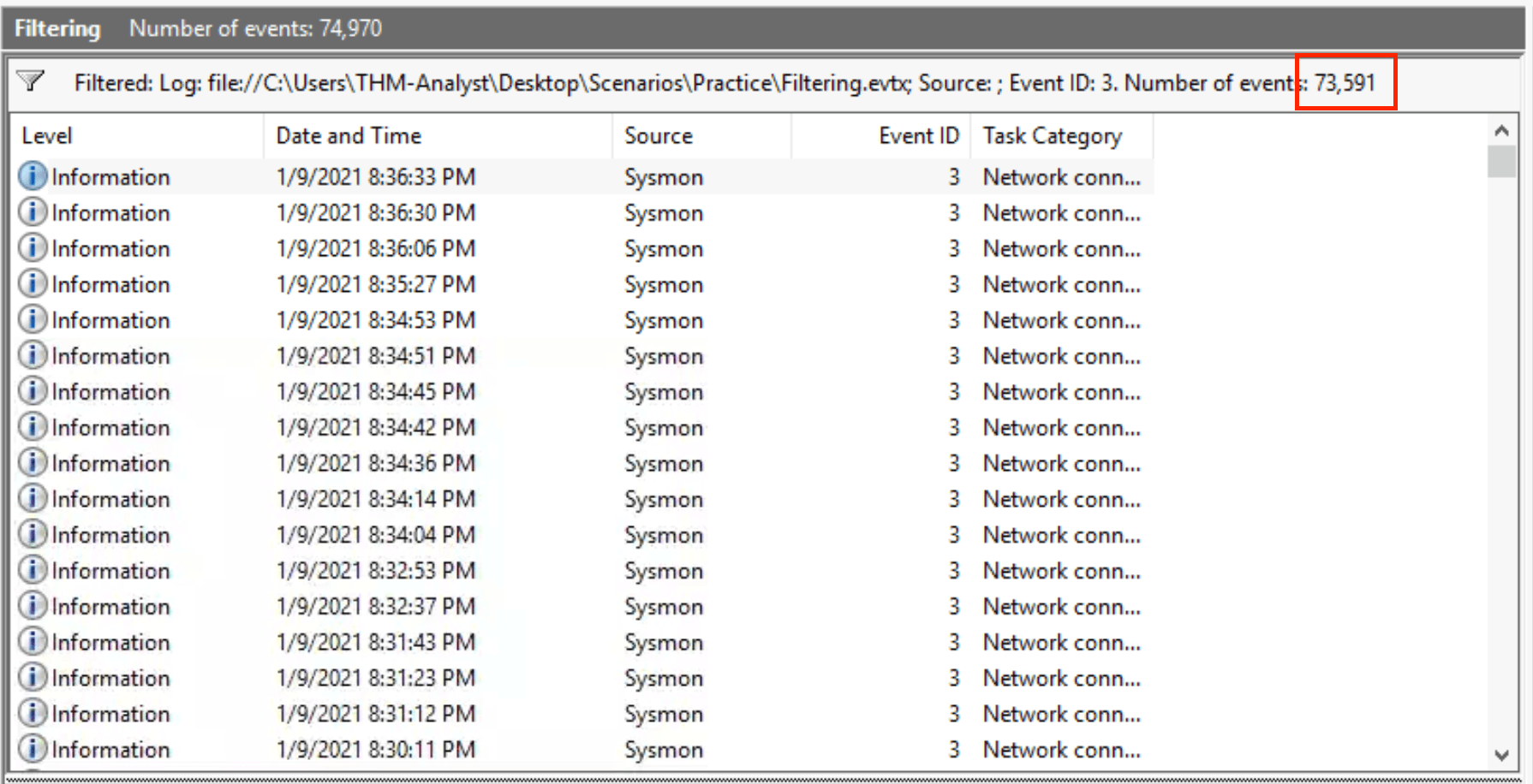Click info icon of 8:34:51 PM event
Screen dimensions: 1533x784
(x=33, y=355)
